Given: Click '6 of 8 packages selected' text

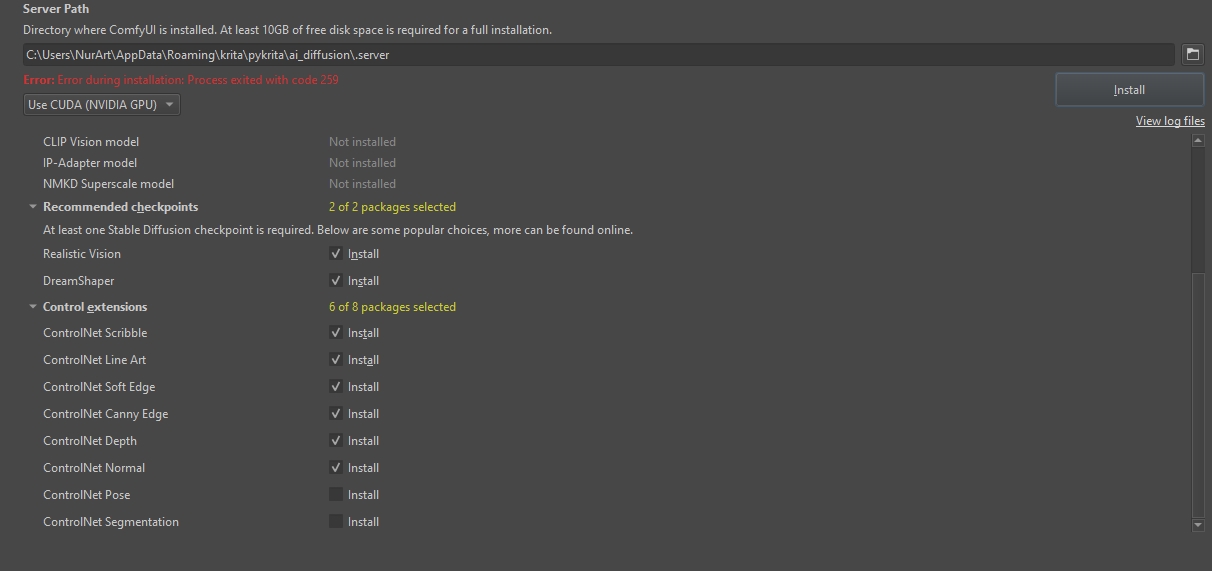Looking at the screenshot, I should pyautogui.click(x=392, y=307).
